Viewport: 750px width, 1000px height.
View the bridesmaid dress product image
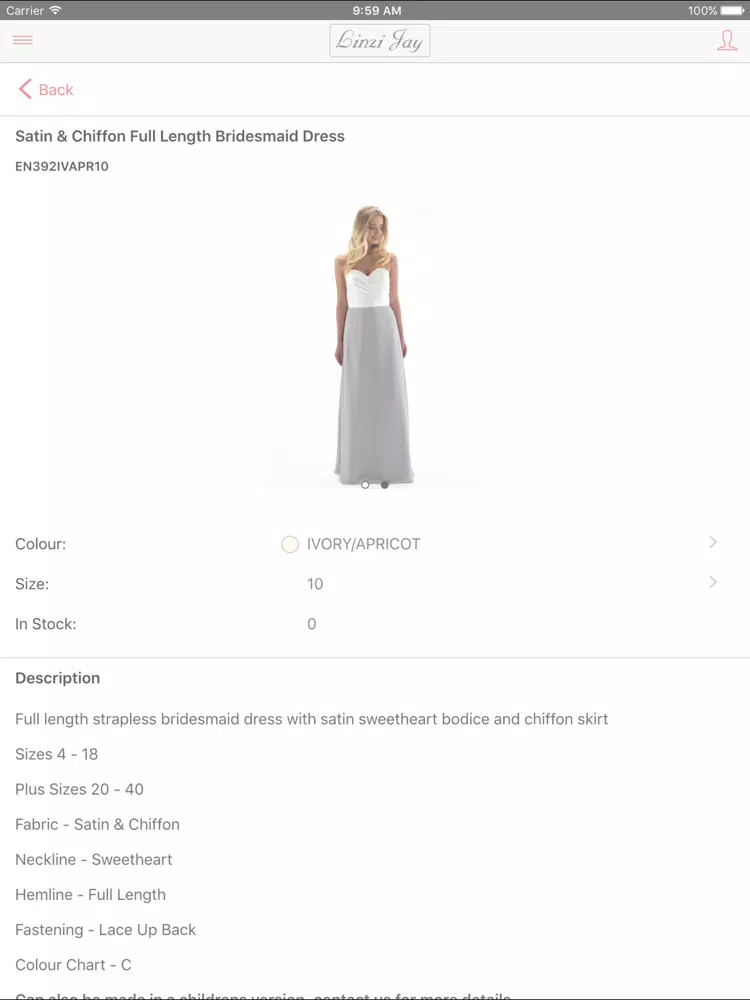pos(372,345)
